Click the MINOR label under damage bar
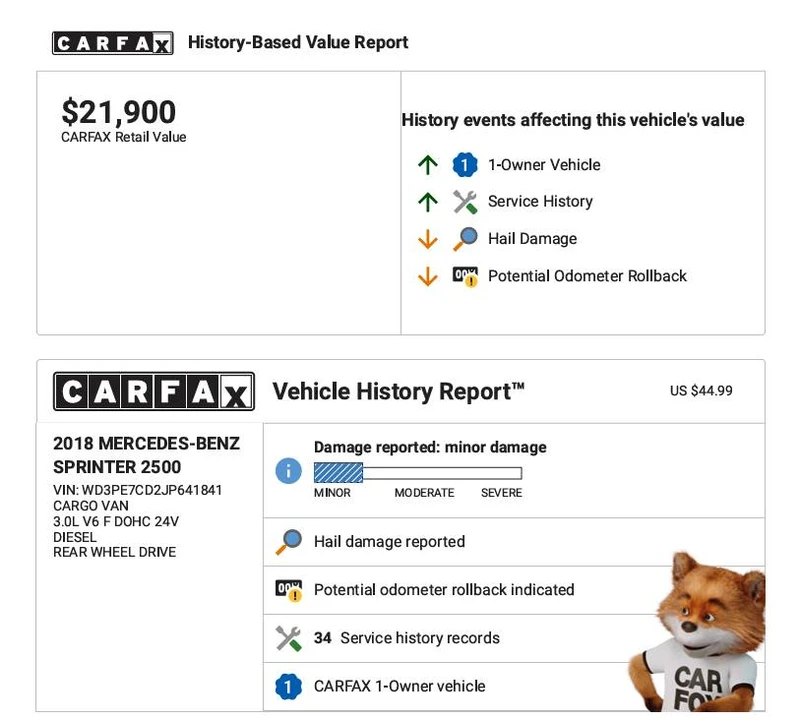800x720 pixels. tap(332, 493)
